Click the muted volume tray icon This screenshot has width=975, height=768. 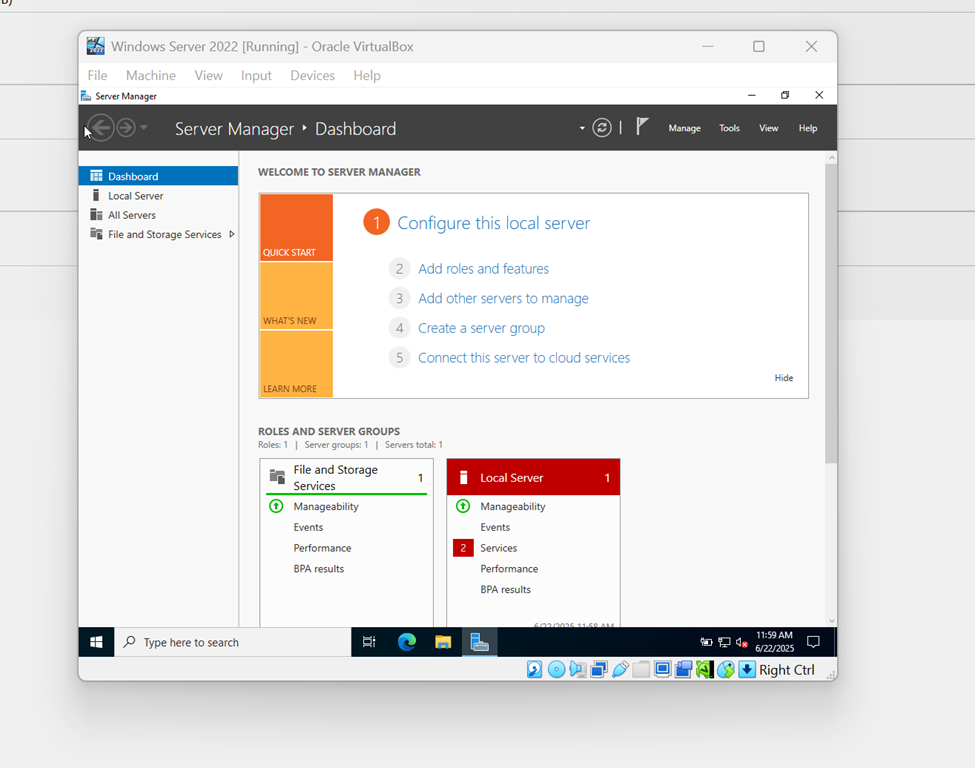click(x=741, y=642)
